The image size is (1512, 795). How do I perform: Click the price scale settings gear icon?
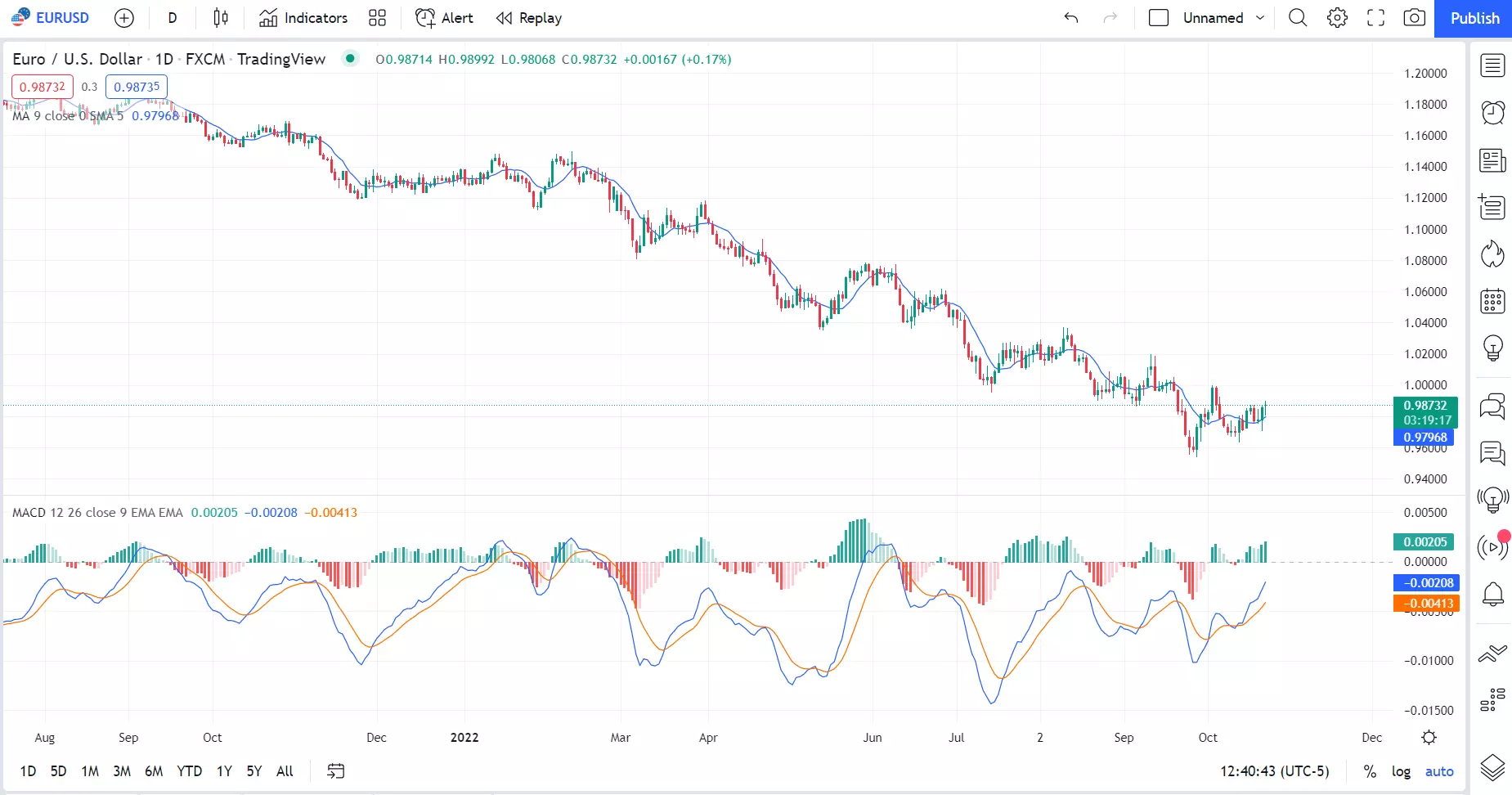click(x=1429, y=738)
